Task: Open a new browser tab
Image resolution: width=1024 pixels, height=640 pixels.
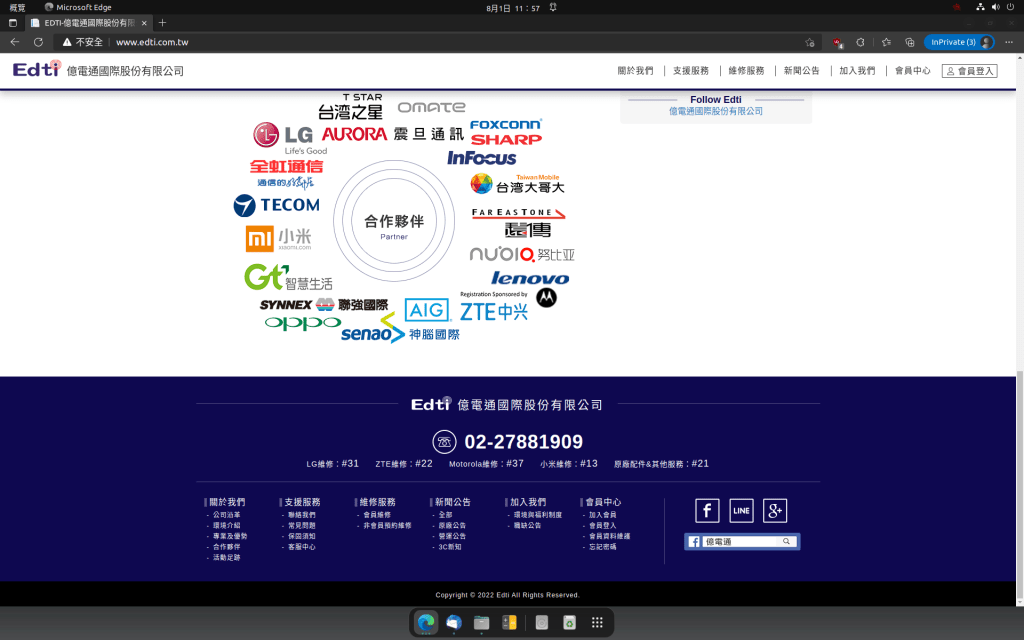Action: [163, 22]
